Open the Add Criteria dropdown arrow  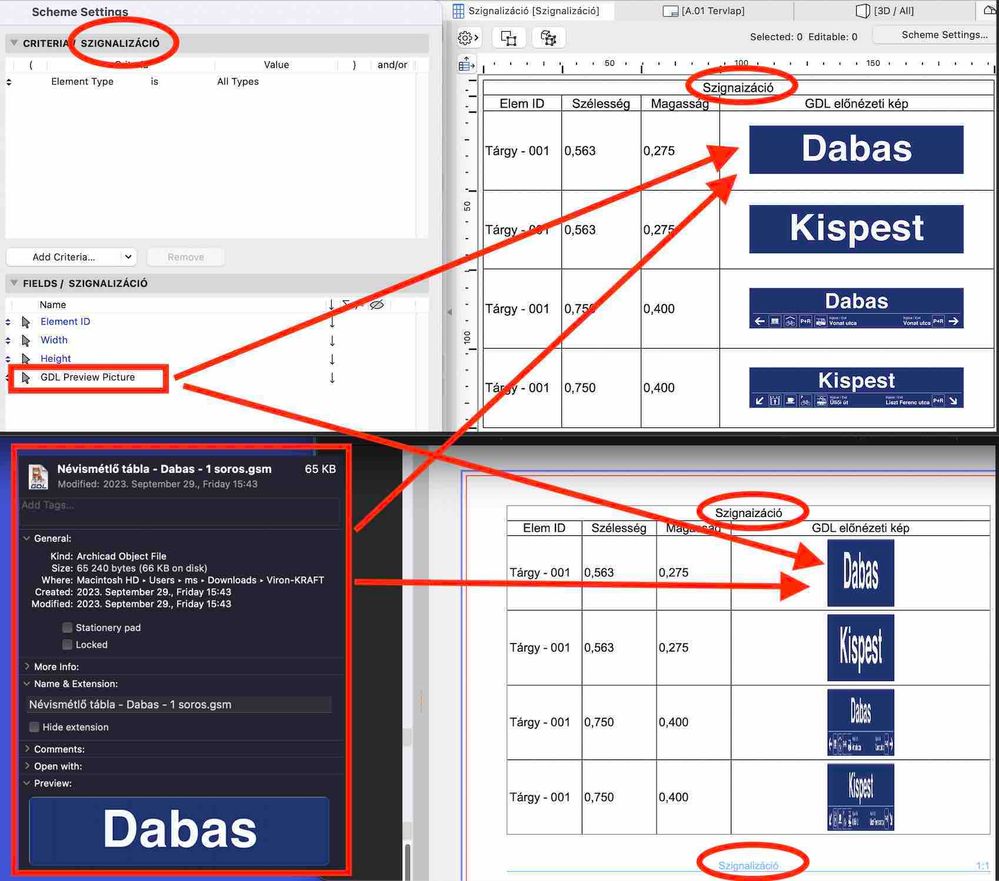128,257
